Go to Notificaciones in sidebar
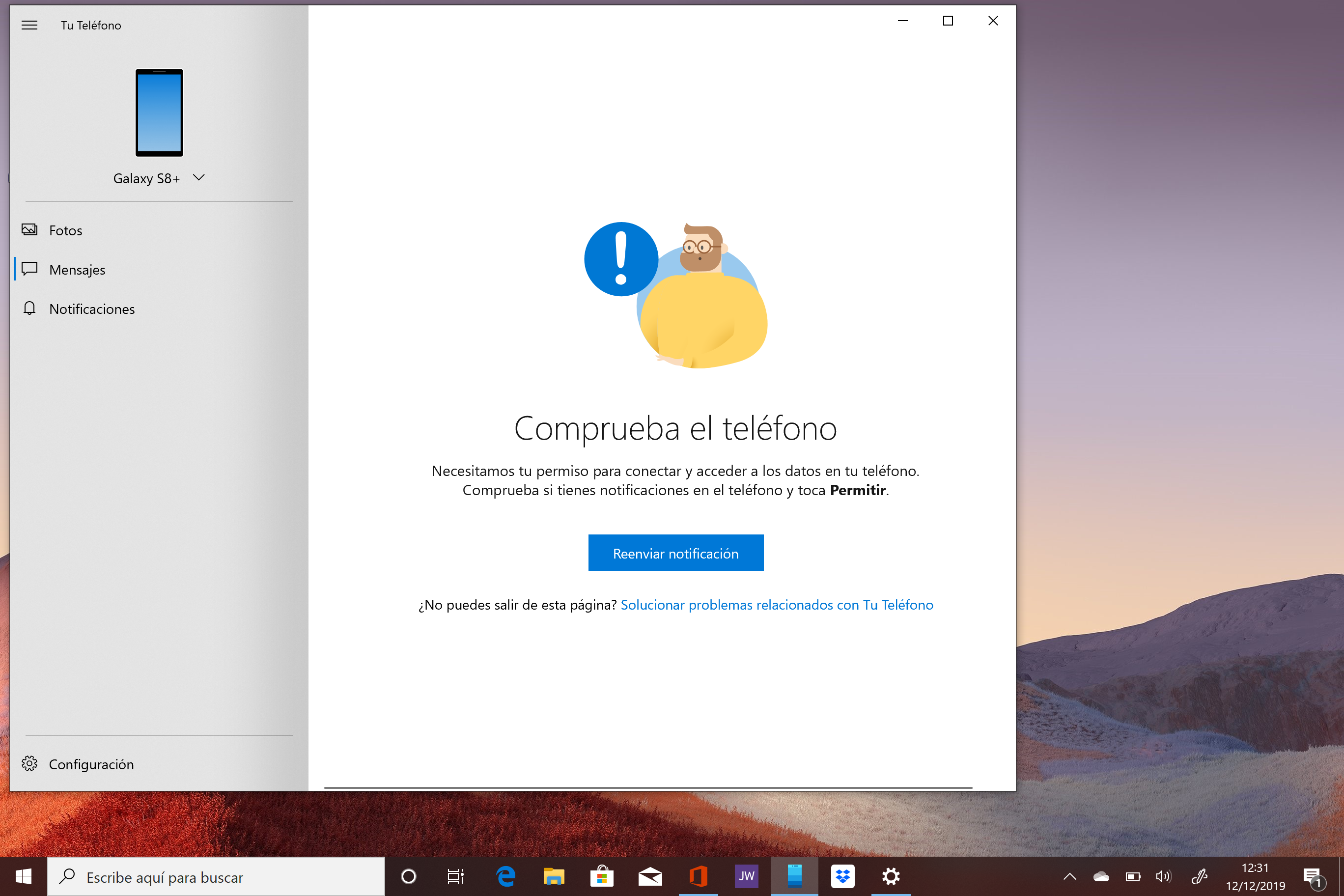Viewport: 1344px width, 896px height. pyautogui.click(x=91, y=309)
